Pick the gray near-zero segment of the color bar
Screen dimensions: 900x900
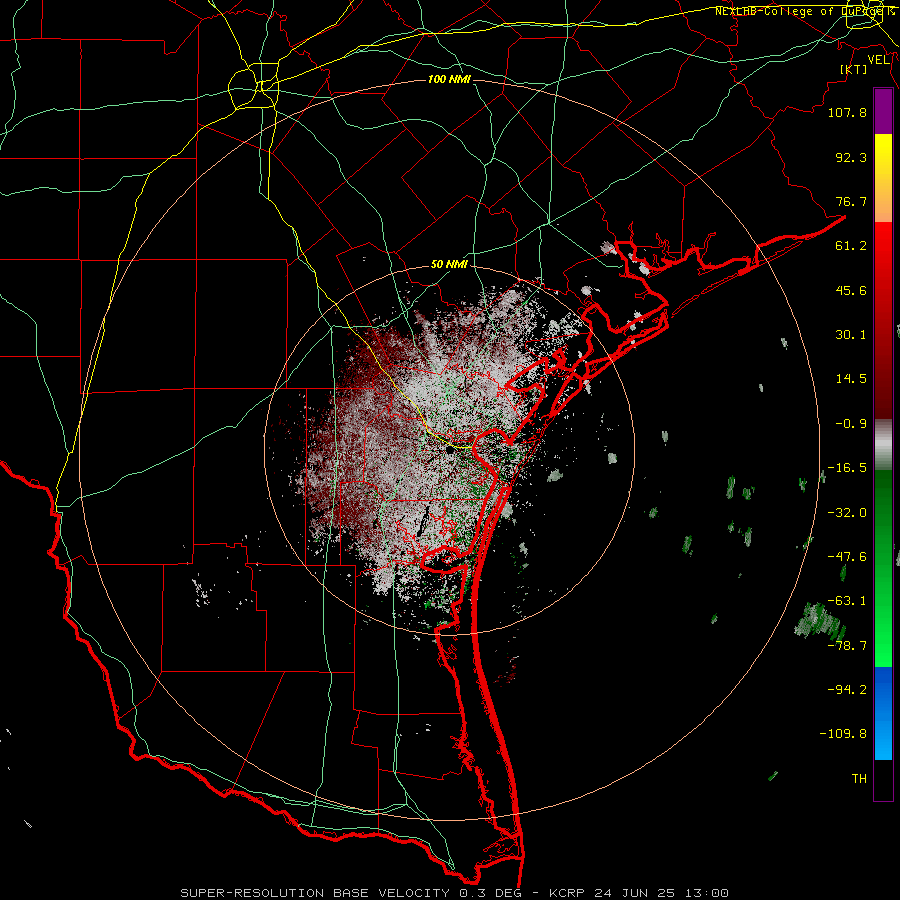pyautogui.click(x=883, y=445)
